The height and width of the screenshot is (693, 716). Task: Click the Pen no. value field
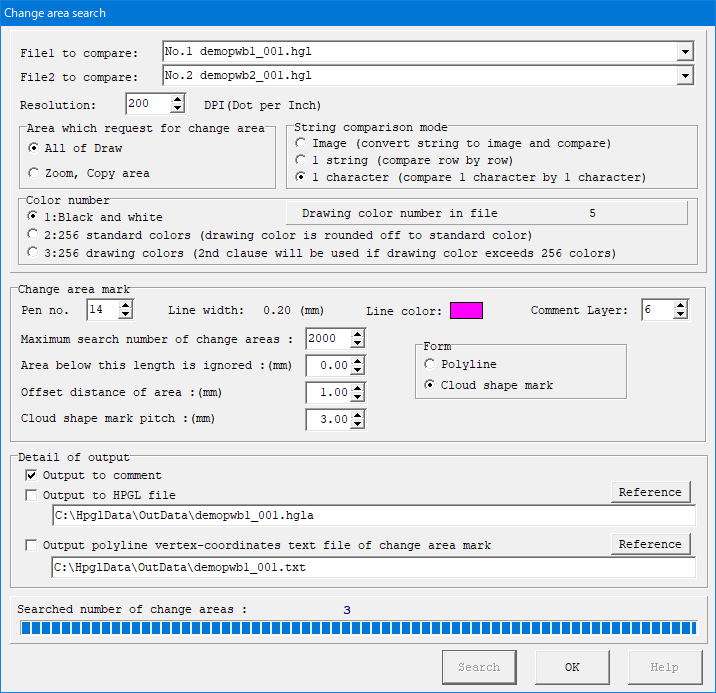(x=104, y=310)
